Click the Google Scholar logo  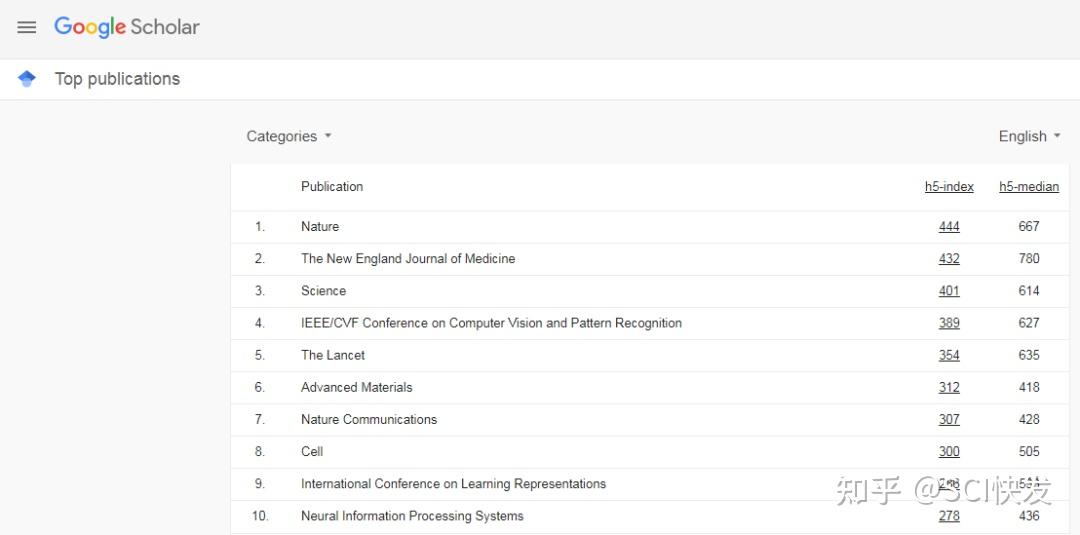(x=127, y=27)
